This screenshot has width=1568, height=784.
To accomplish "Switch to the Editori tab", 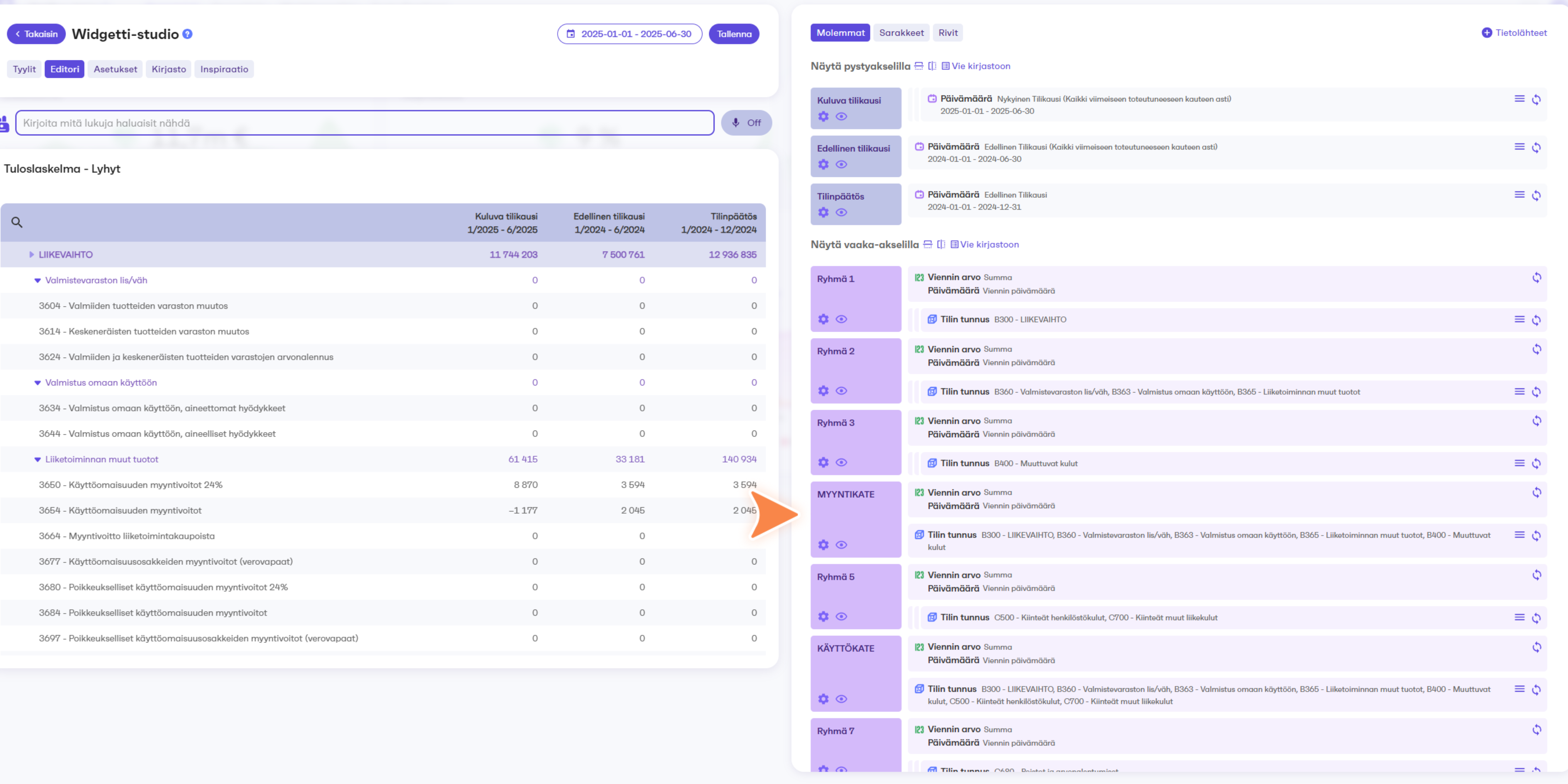I will pos(64,69).
